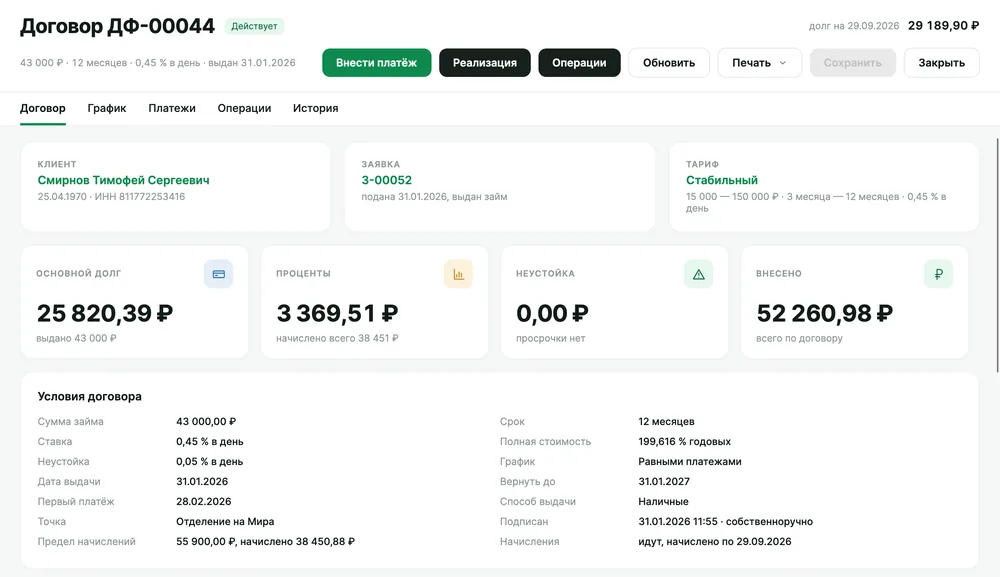Open application З-00052 link

386,180
